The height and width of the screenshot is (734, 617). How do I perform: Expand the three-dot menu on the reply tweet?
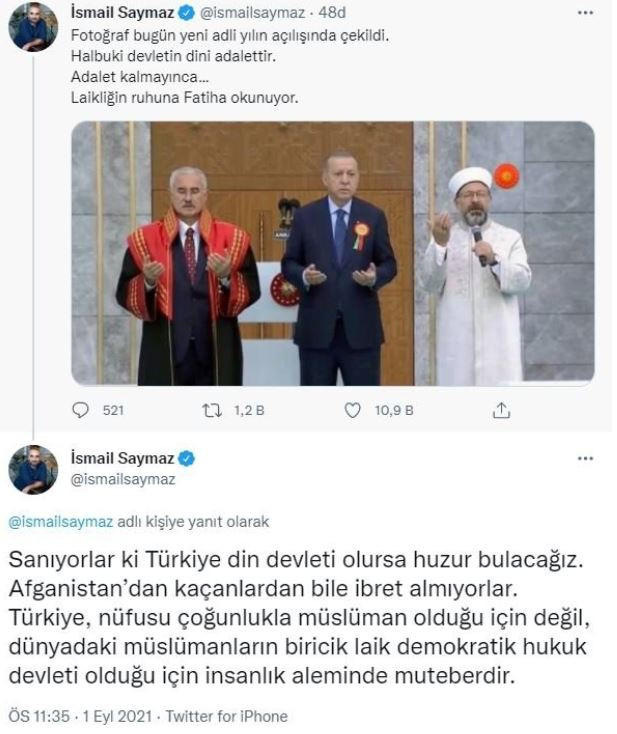[x=586, y=458]
